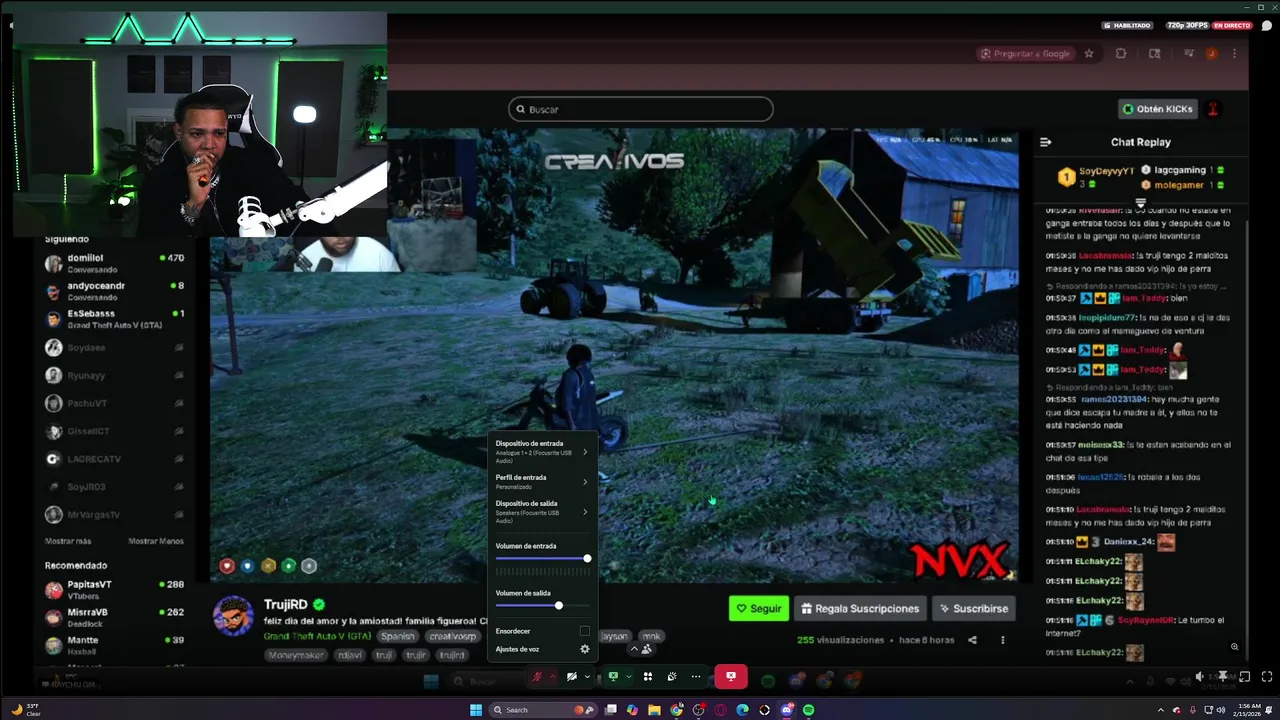Open the TrujiRD channel avatar
This screenshot has height=720, width=1280.
click(233, 616)
